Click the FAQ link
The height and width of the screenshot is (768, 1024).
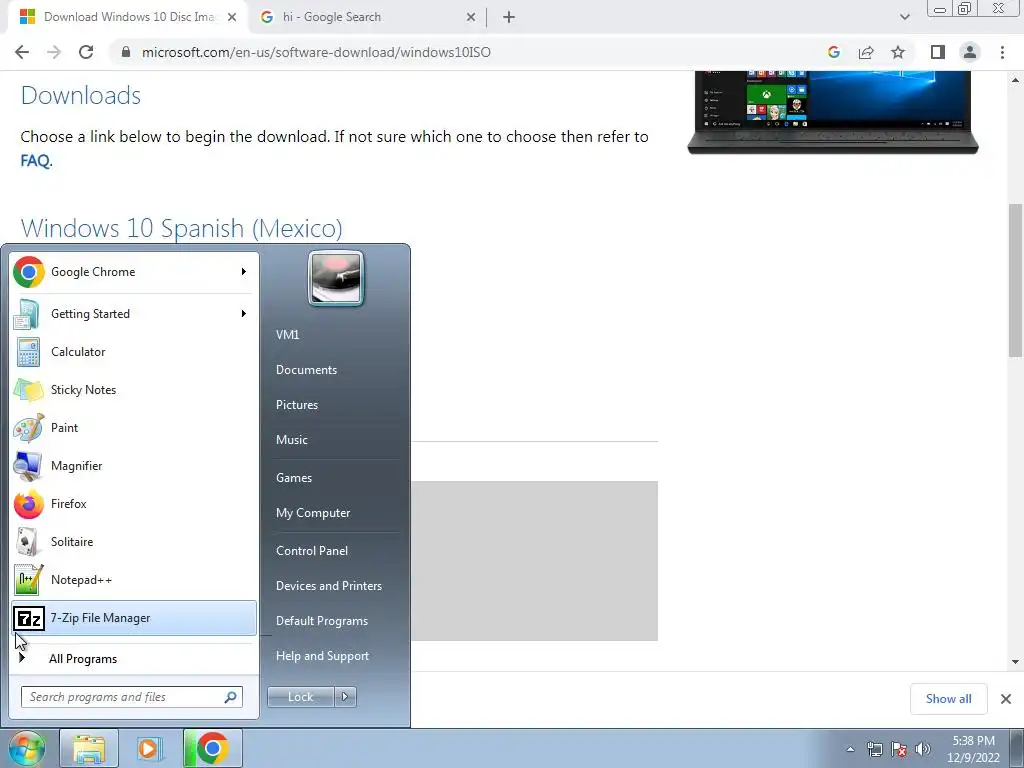point(35,161)
